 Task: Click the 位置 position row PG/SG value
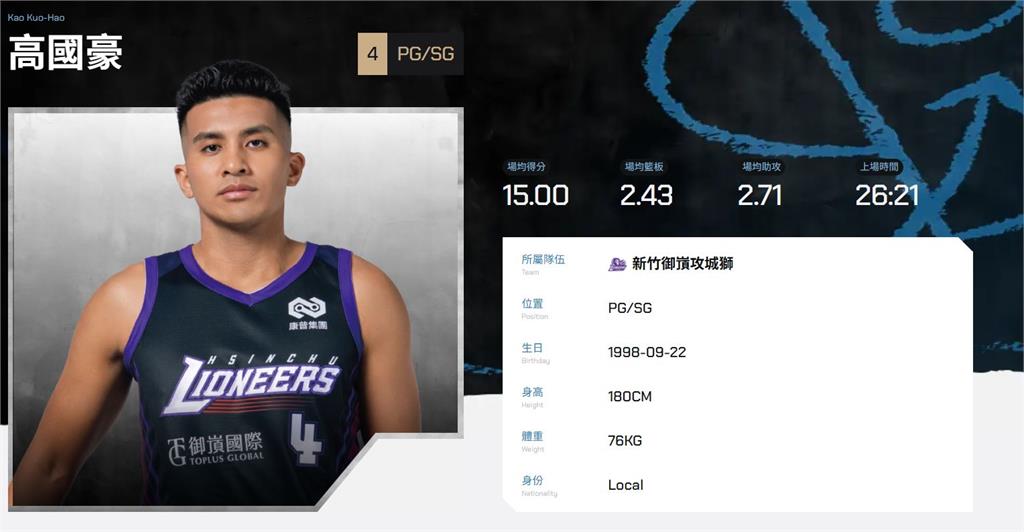tap(630, 308)
